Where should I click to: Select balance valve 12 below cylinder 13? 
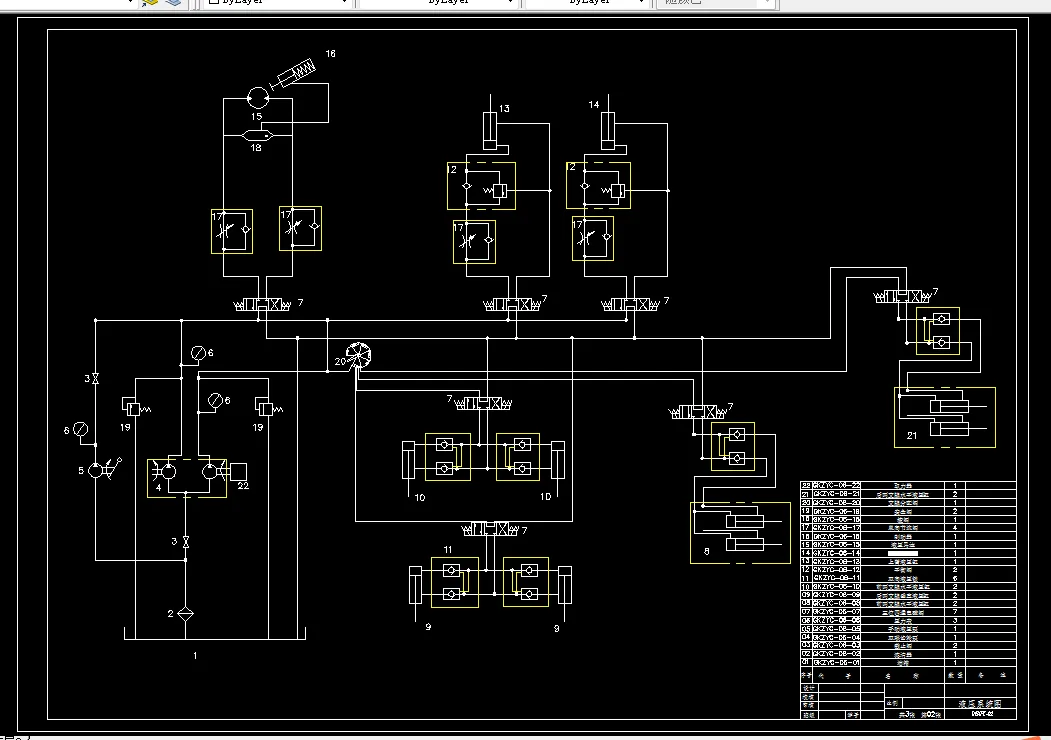481,186
